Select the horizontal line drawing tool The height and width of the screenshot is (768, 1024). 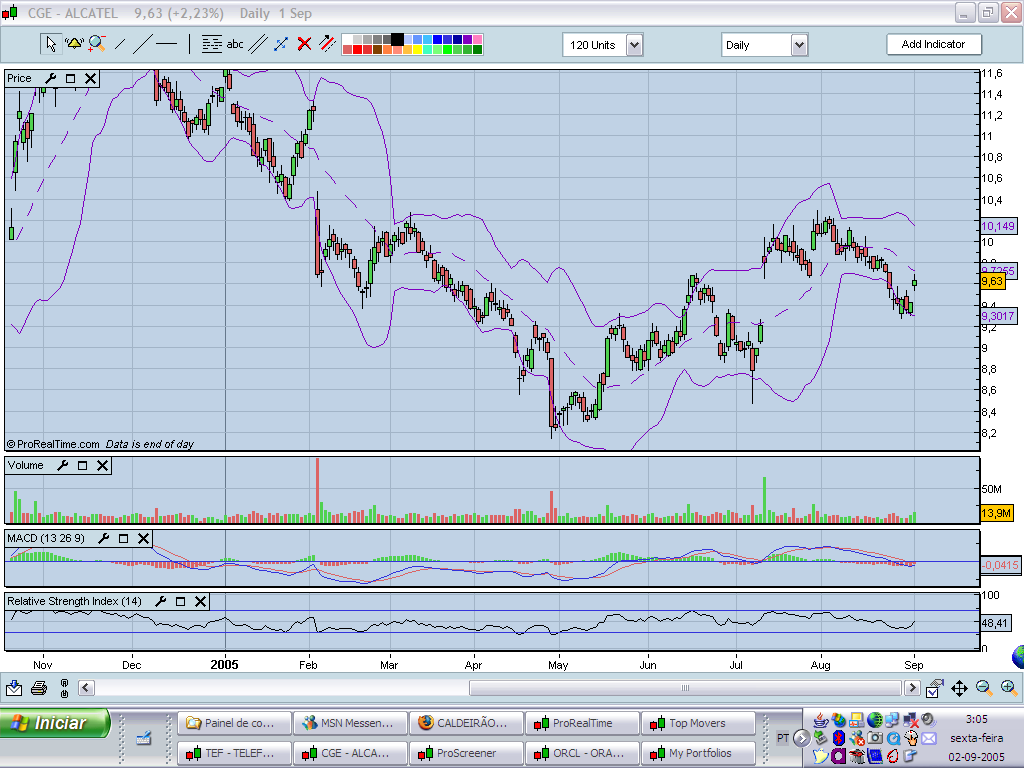(166, 44)
